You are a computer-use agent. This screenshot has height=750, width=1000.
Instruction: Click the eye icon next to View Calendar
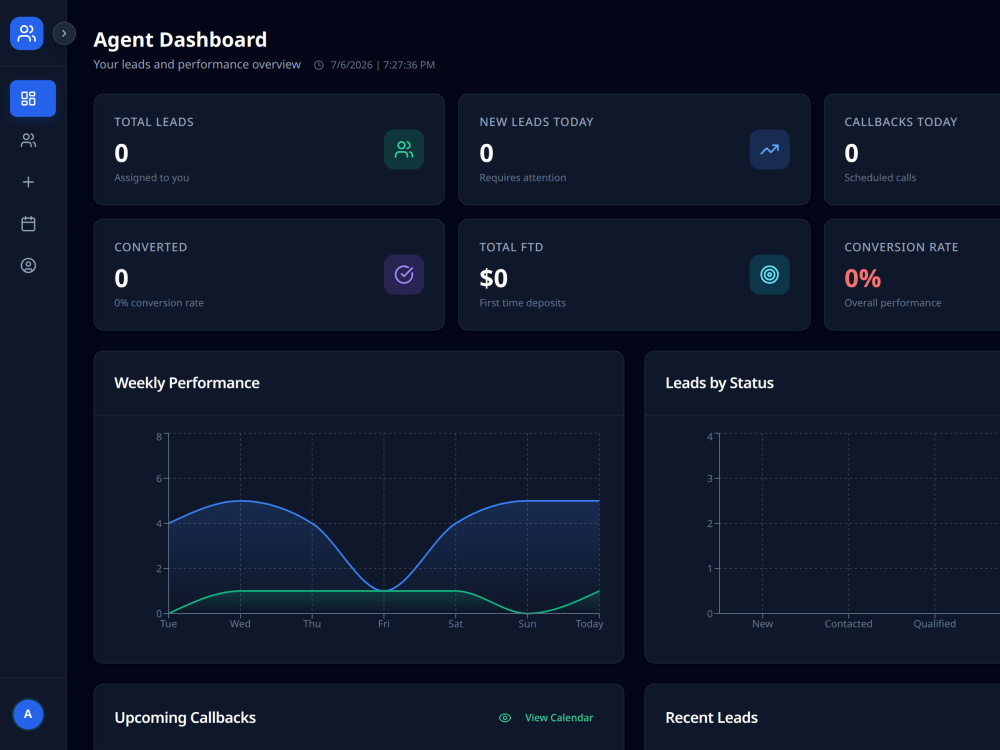coord(505,718)
